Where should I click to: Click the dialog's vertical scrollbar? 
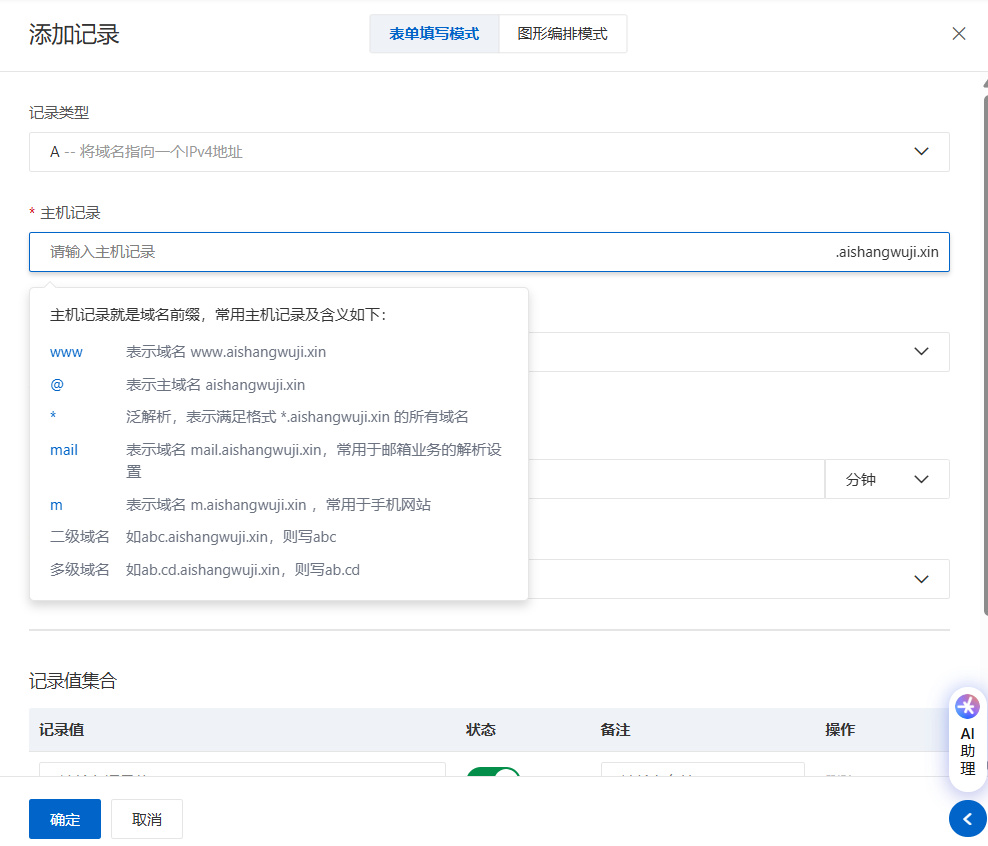(985, 353)
